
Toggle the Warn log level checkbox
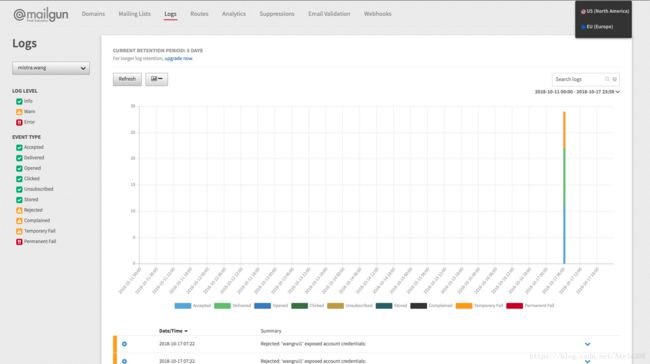pos(19,112)
